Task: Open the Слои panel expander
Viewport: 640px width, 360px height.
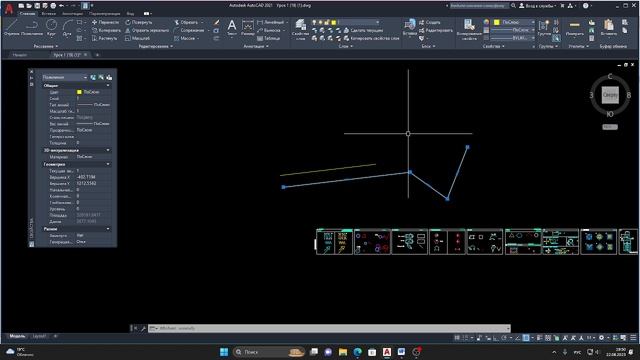Action: coord(345,46)
